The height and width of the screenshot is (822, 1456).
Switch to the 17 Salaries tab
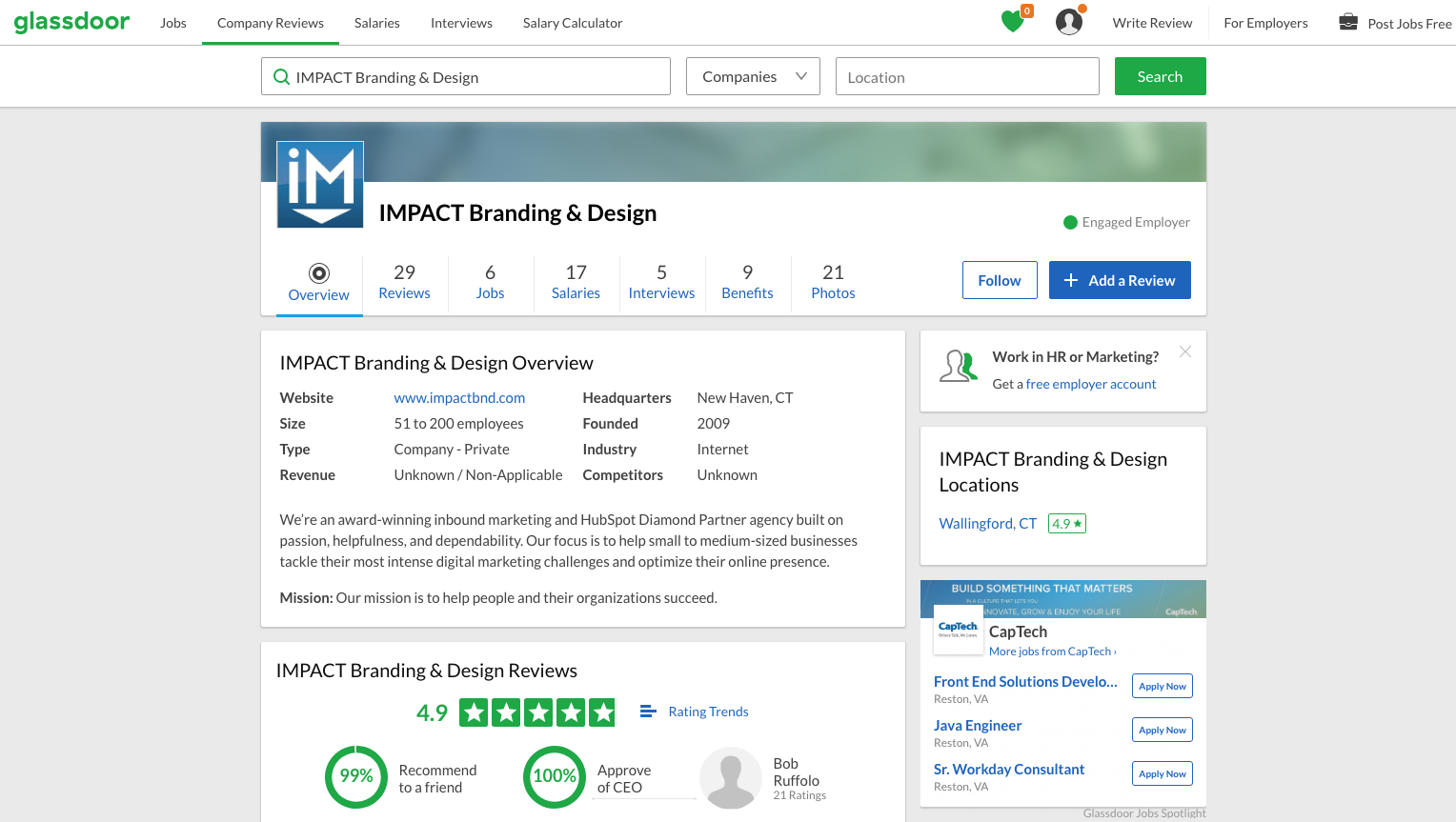click(576, 282)
